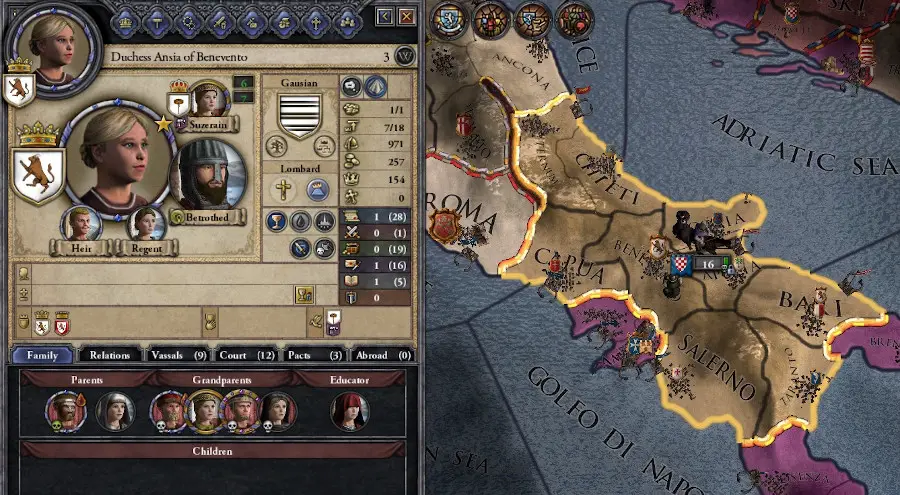
Task: Switch to the Relations tab
Action: click(x=110, y=355)
